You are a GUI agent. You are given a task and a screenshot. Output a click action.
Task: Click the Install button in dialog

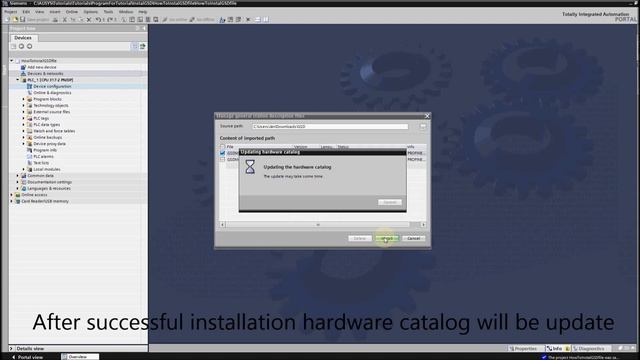387,238
